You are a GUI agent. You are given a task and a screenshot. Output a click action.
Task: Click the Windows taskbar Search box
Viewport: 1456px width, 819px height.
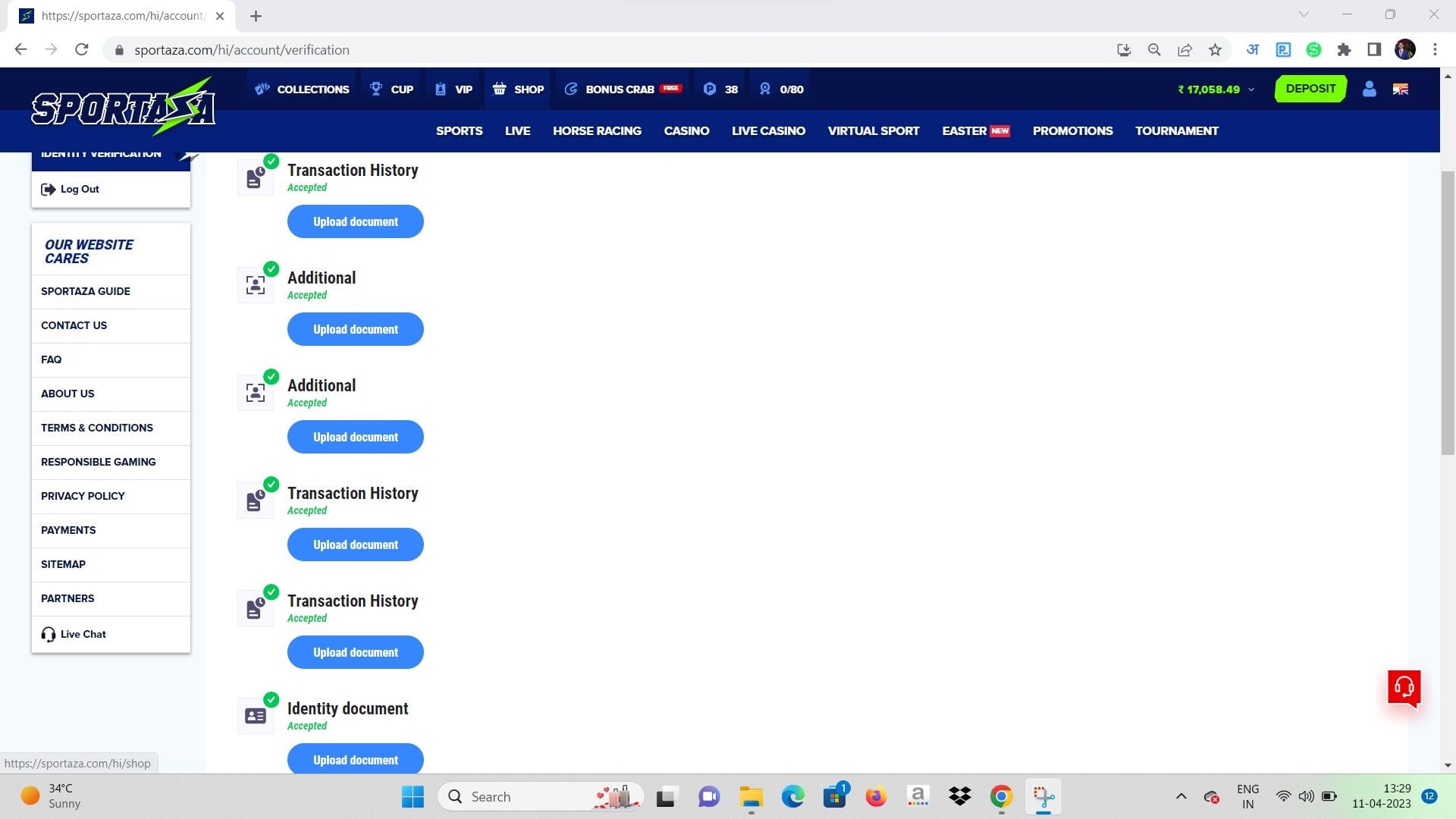coord(541,796)
